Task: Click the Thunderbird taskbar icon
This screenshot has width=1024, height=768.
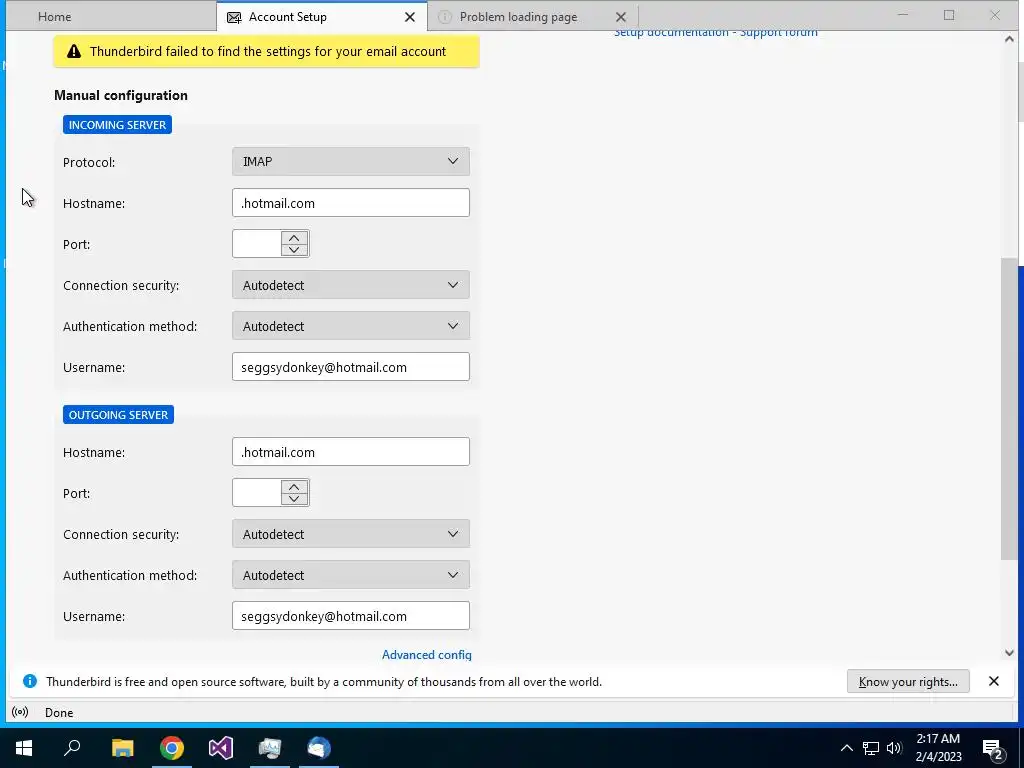Action: [x=319, y=748]
